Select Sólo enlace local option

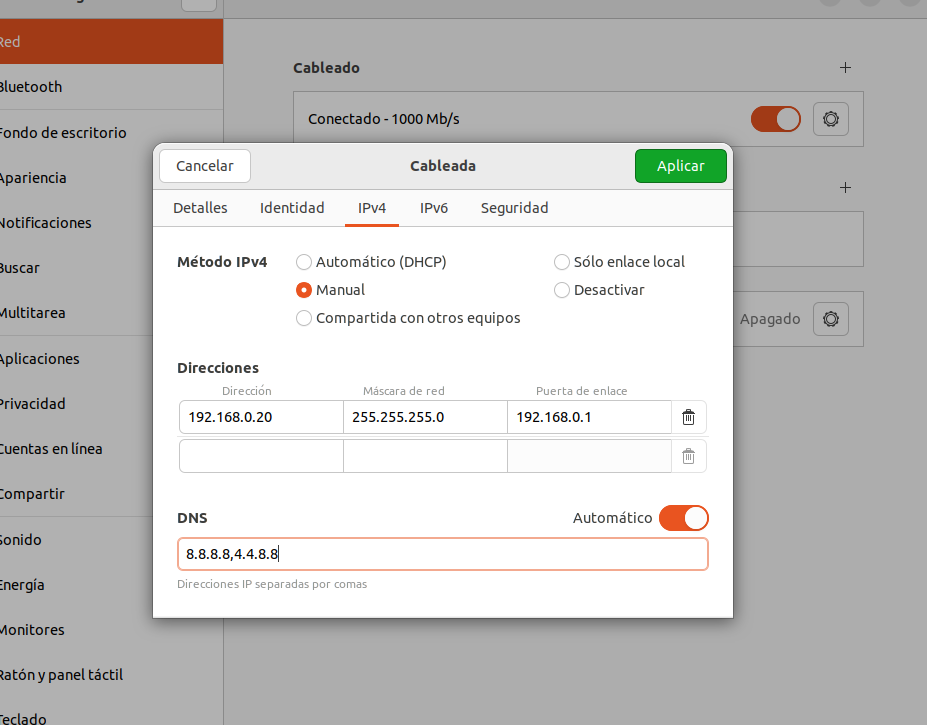tap(619, 262)
